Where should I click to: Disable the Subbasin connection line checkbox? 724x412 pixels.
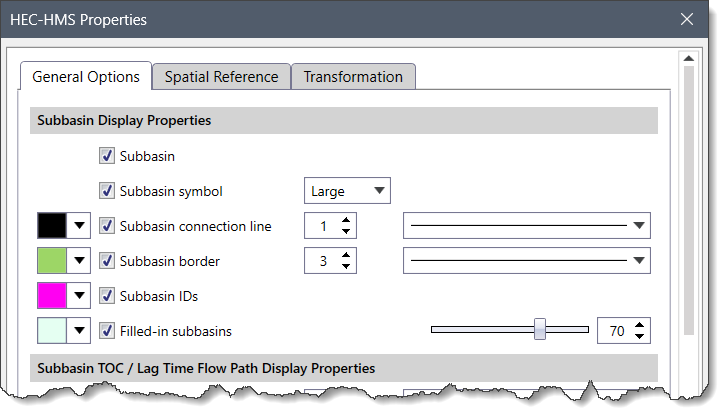(x=107, y=226)
